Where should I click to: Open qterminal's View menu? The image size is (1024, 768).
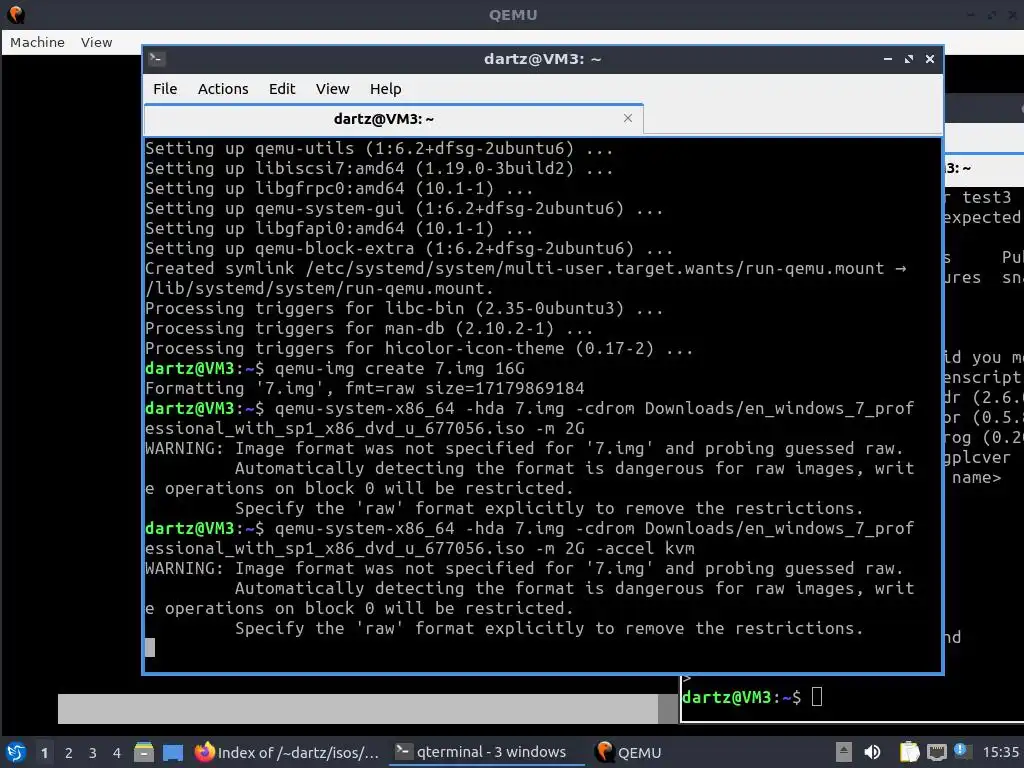click(332, 89)
